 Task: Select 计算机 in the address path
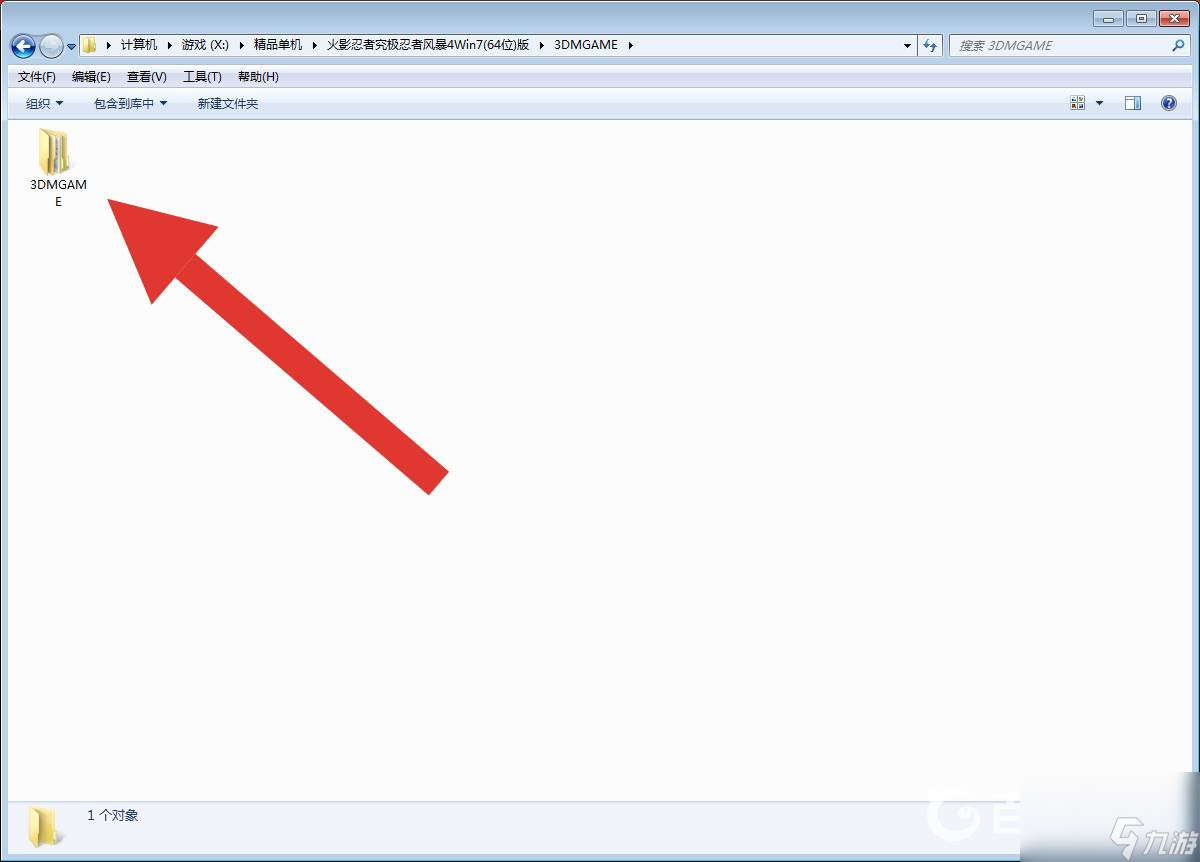coord(139,45)
